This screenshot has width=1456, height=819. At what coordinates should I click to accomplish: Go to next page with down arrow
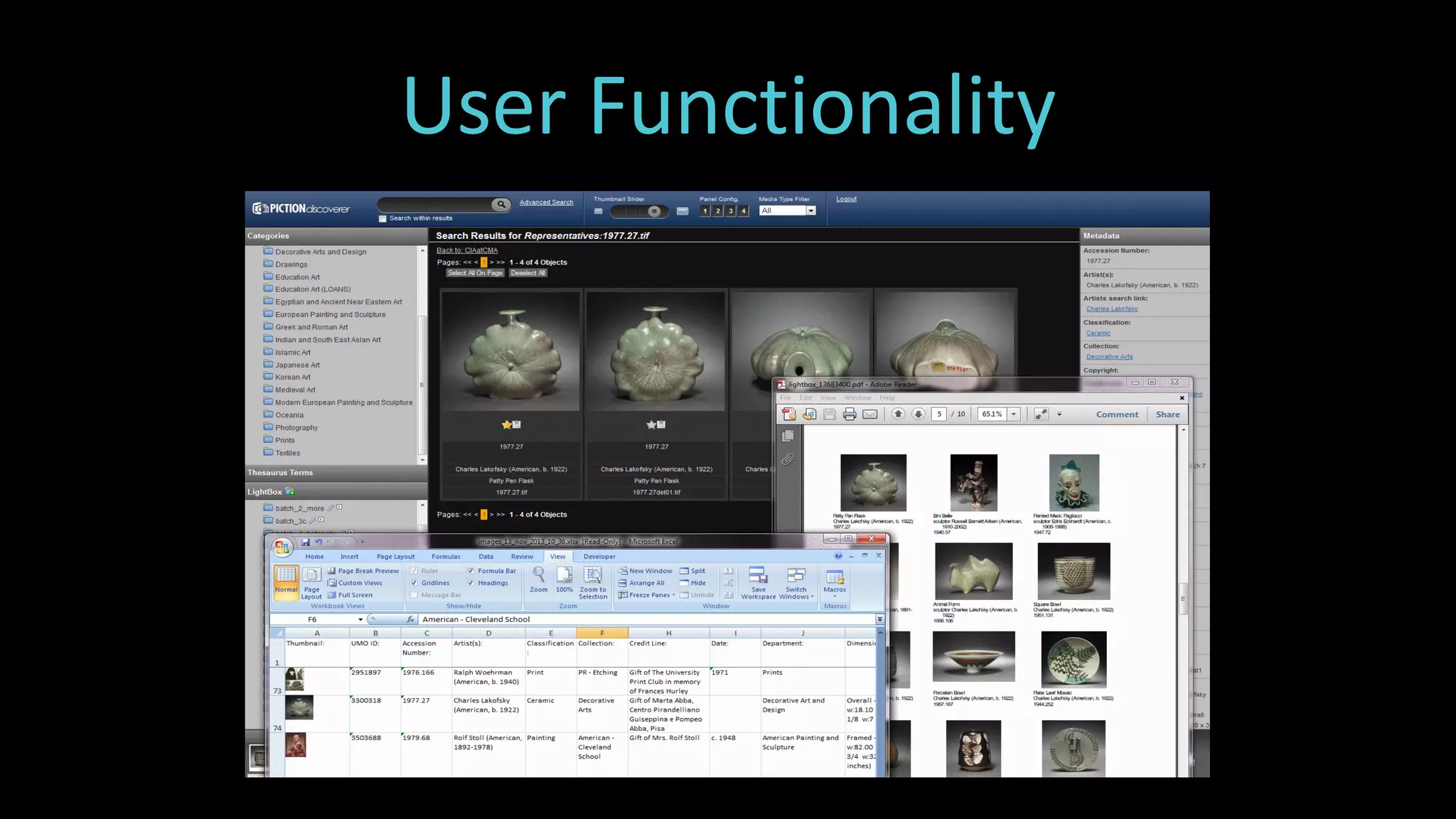pyautogui.click(x=918, y=414)
